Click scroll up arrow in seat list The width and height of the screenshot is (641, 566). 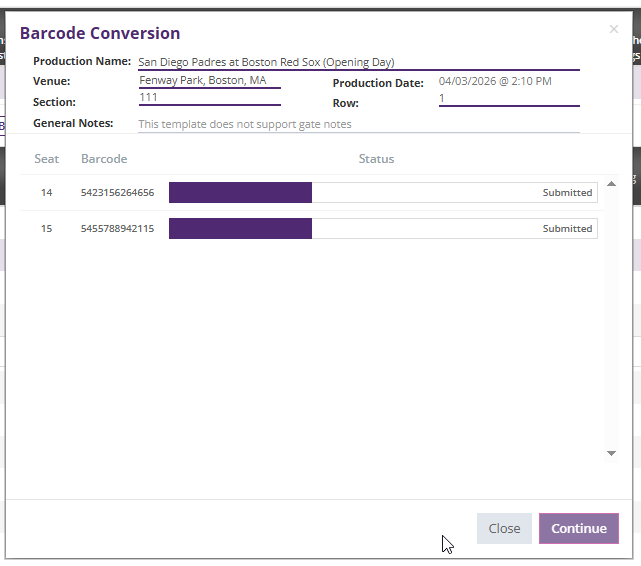(611, 184)
